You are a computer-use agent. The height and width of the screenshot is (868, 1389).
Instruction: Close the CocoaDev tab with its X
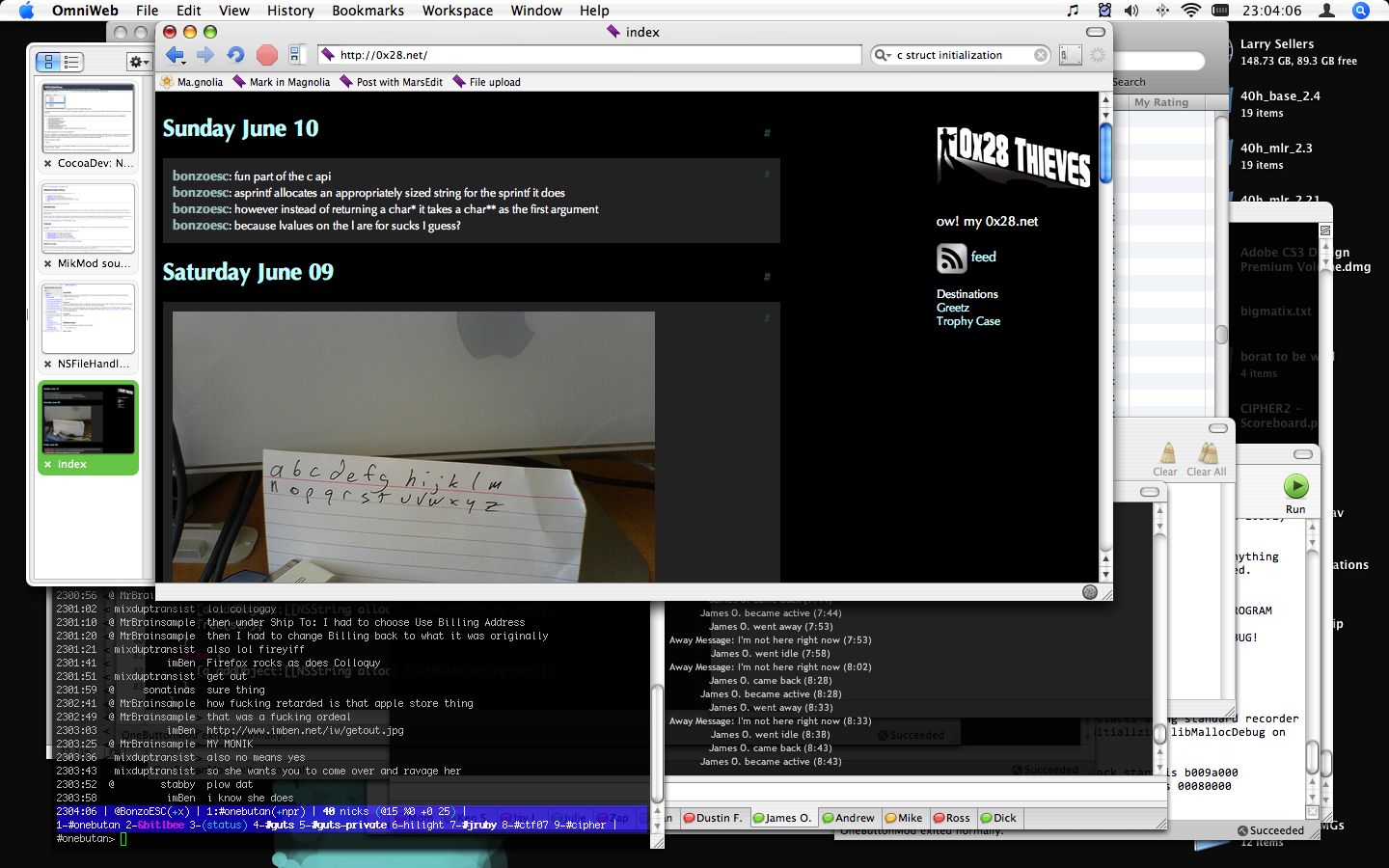[x=47, y=164]
